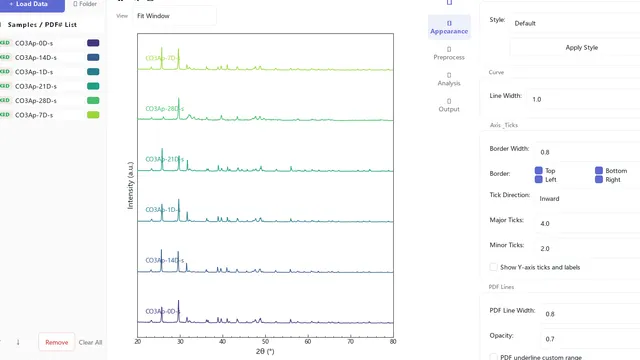Image resolution: width=640 pixels, height=360 pixels.
Task: Open color swatch for CO3Ap-7D-s
Action: tap(93, 115)
